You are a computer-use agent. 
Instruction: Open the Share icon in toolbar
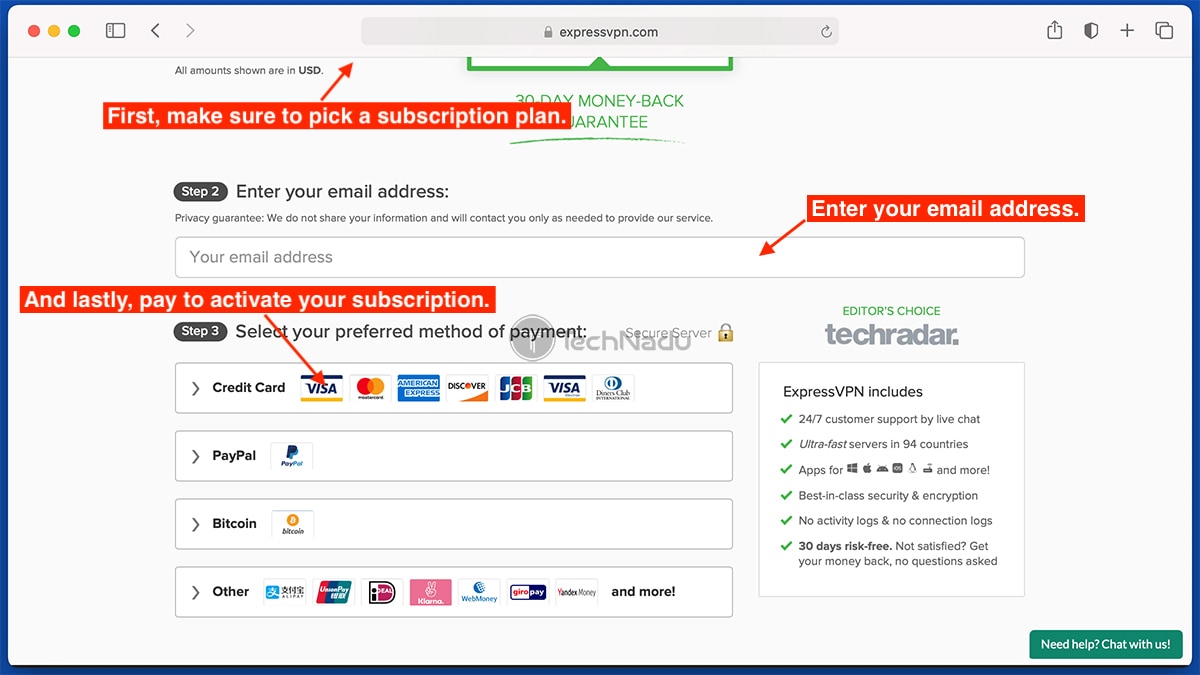1054,31
